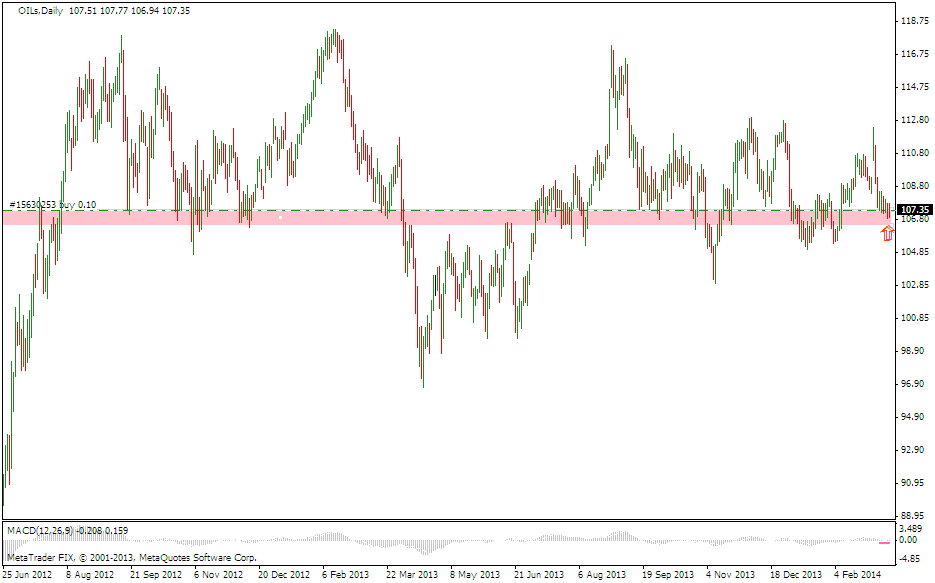The width and height of the screenshot is (935, 583).
Task: Click the current price tag 107.35
Action: tap(915, 209)
